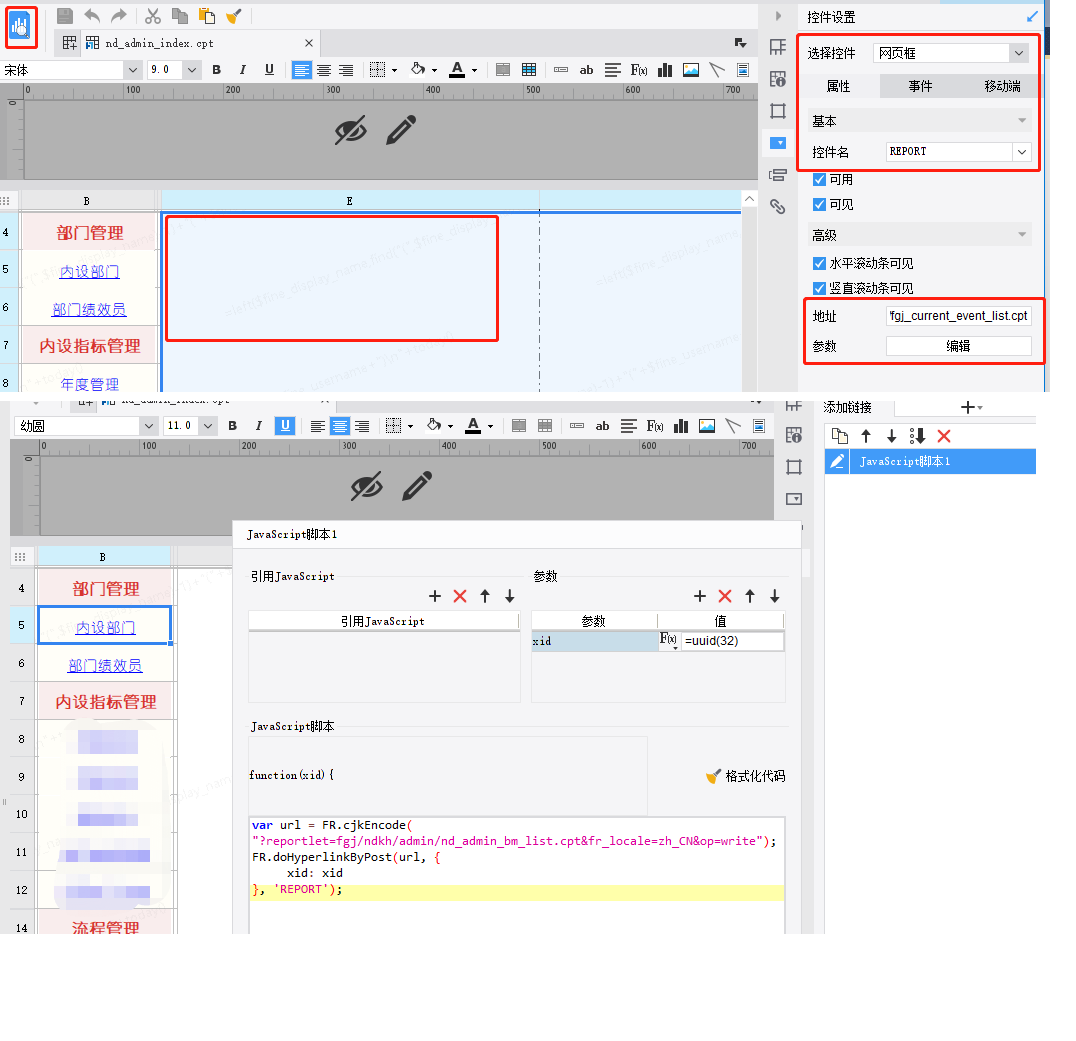Add a row to the 引用JavaScript list
Screen dimensions: 1076x1041
tap(435, 596)
